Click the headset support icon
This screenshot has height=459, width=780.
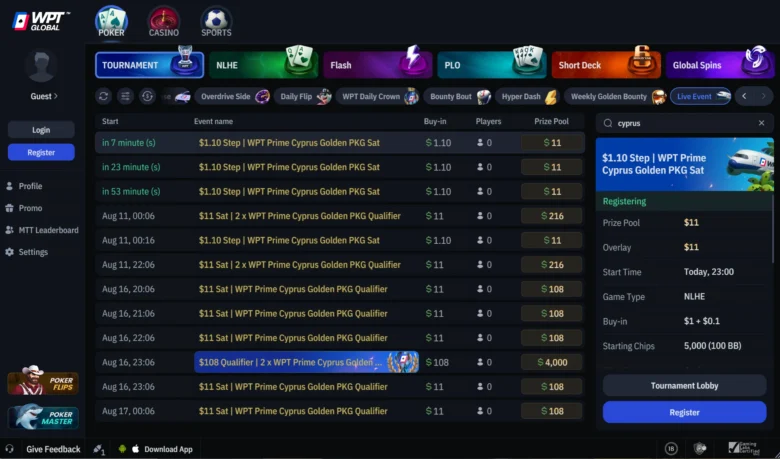9,449
